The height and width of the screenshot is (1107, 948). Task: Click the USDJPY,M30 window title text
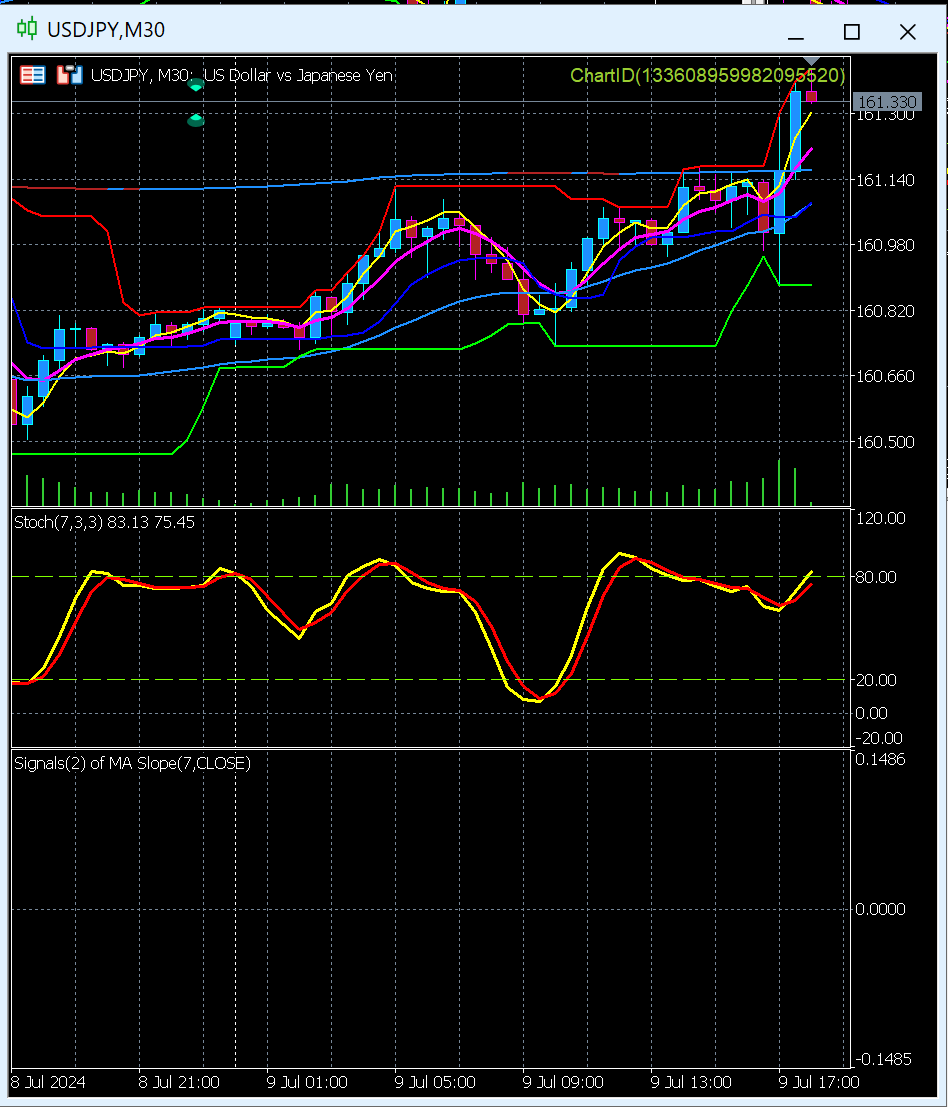[x=106, y=30]
